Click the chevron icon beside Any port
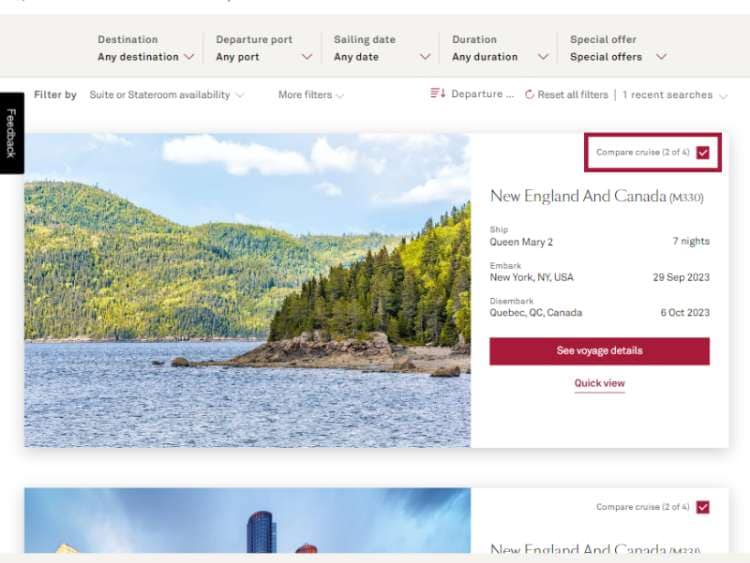Image resolution: width=750 pixels, height=563 pixels. pyautogui.click(x=307, y=56)
